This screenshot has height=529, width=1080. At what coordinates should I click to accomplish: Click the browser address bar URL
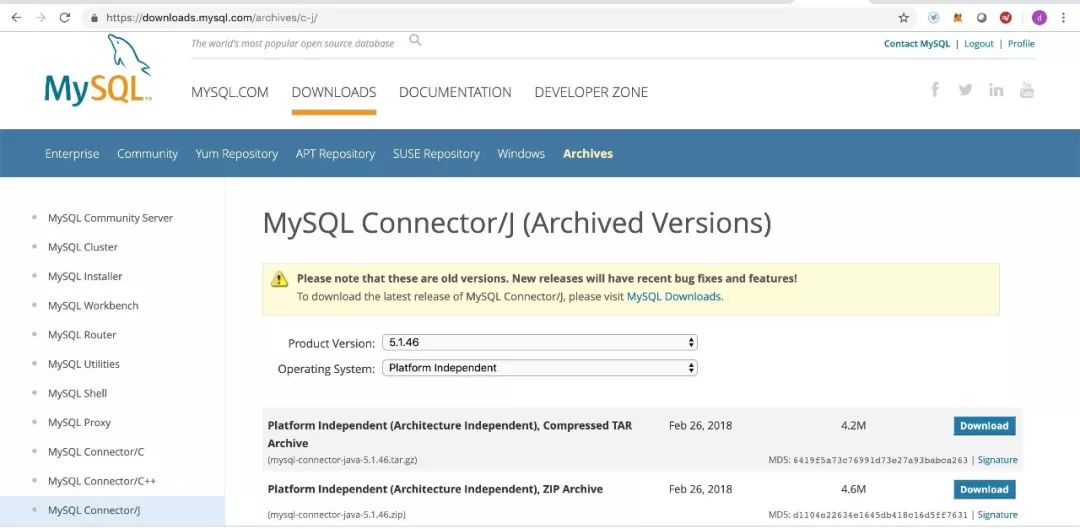(x=211, y=19)
